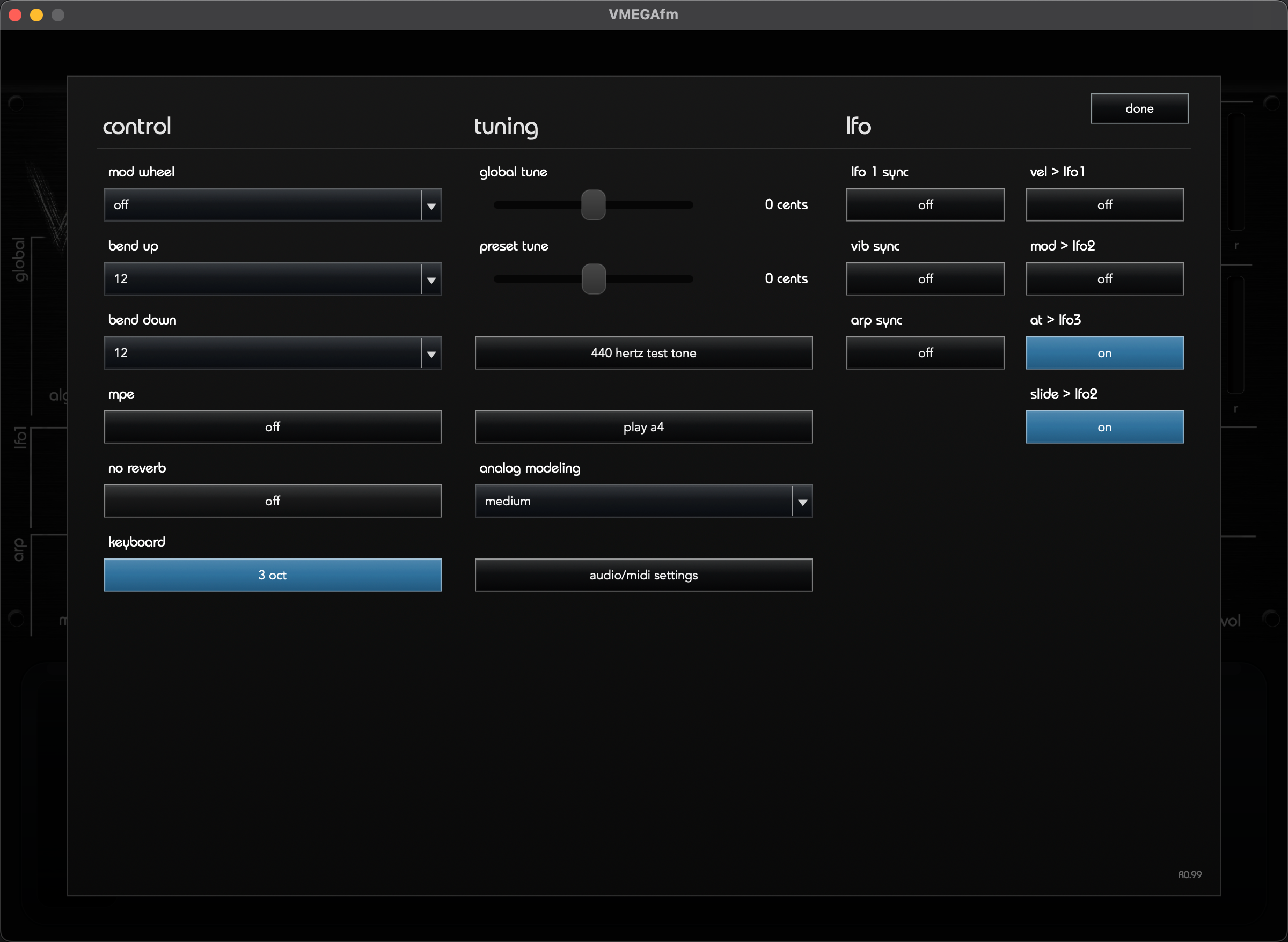Click the control section heading

pyautogui.click(x=137, y=127)
